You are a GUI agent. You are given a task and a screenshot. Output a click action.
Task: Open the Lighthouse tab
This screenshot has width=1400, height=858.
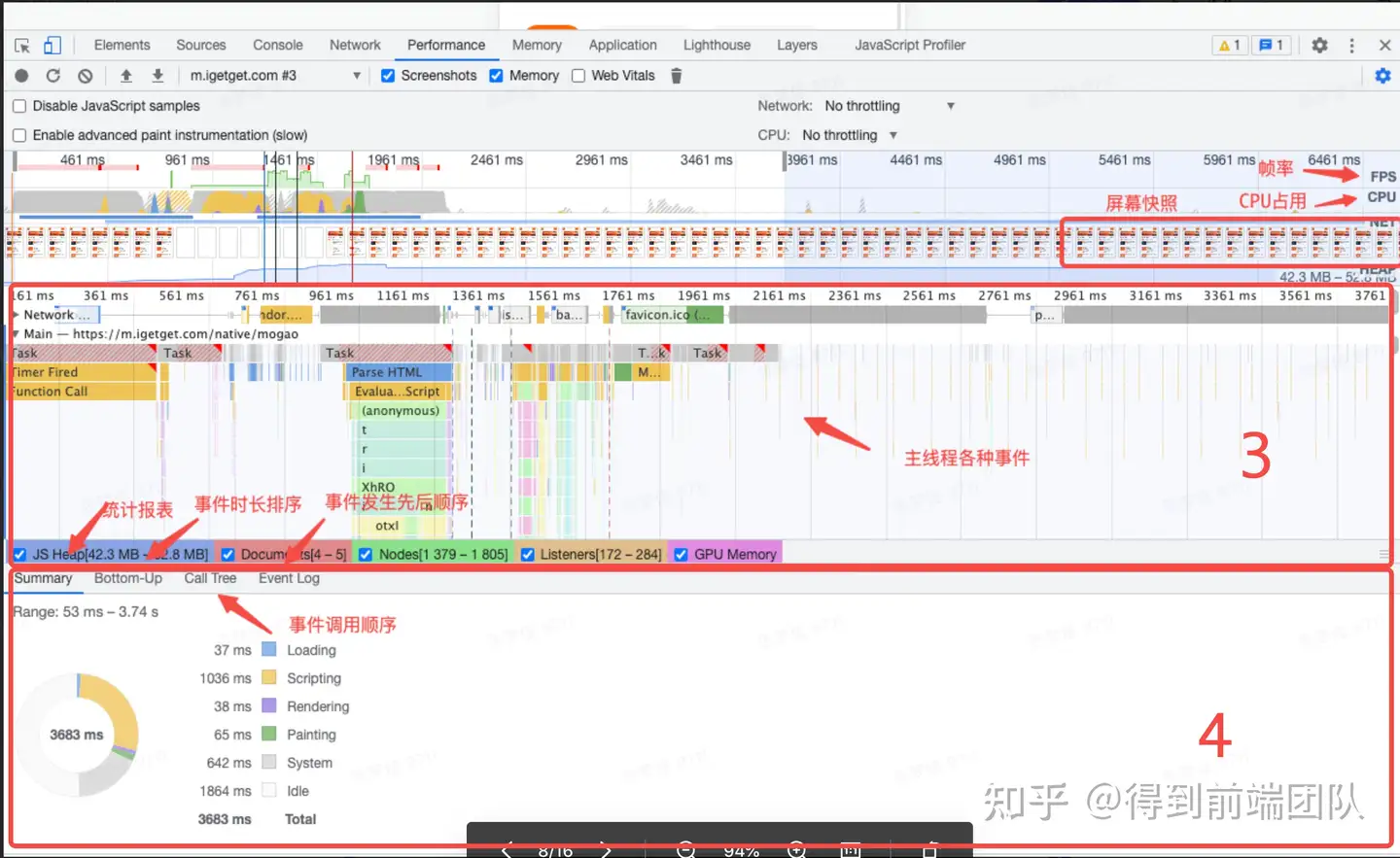point(717,45)
